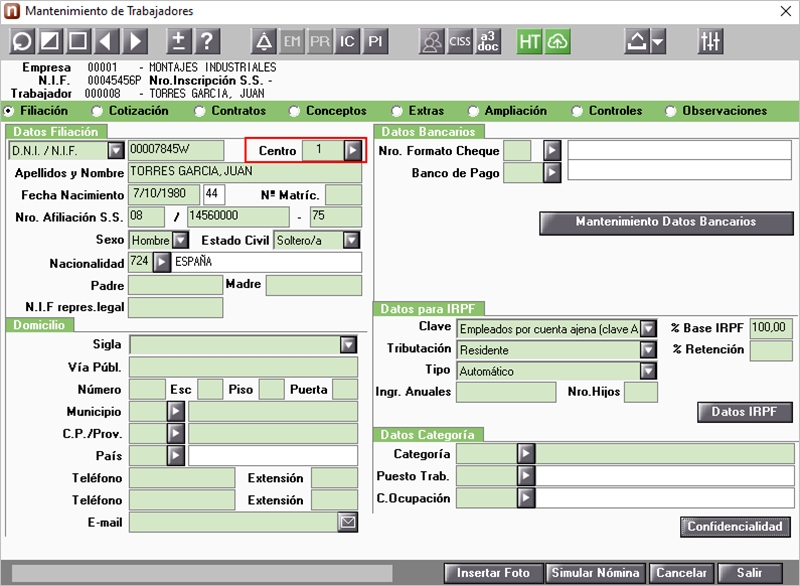Select the Controles radio button
The height and width of the screenshot is (586, 800).
coord(577,111)
